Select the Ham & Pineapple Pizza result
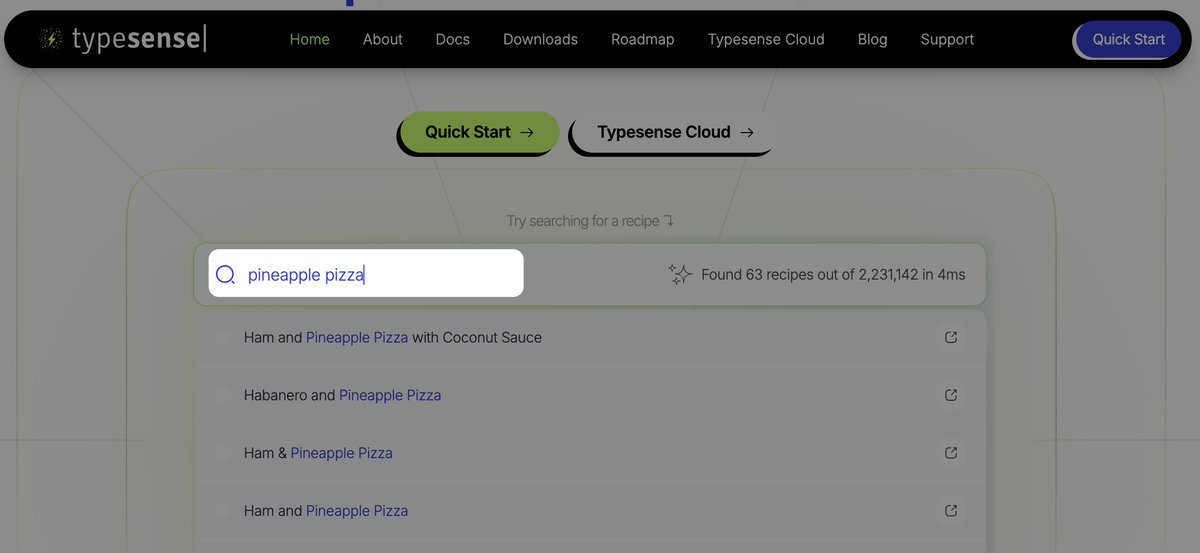 click(590, 453)
